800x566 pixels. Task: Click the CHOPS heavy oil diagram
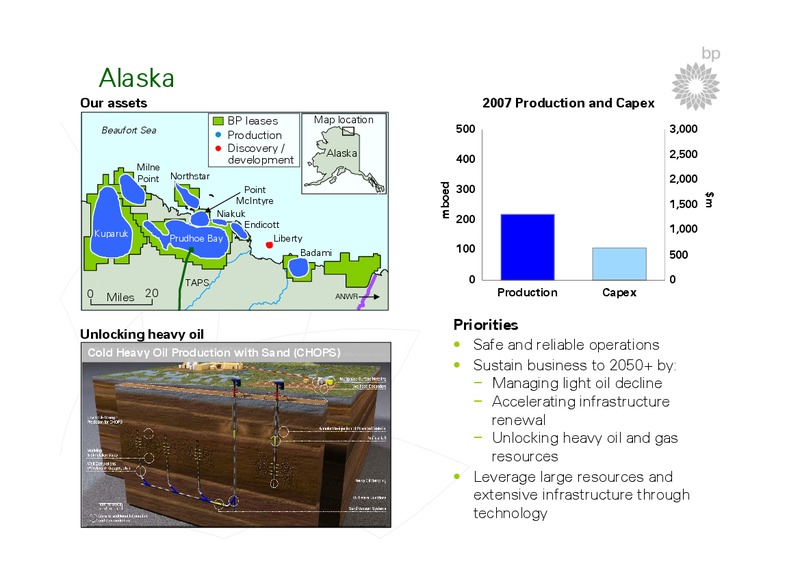[x=236, y=435]
